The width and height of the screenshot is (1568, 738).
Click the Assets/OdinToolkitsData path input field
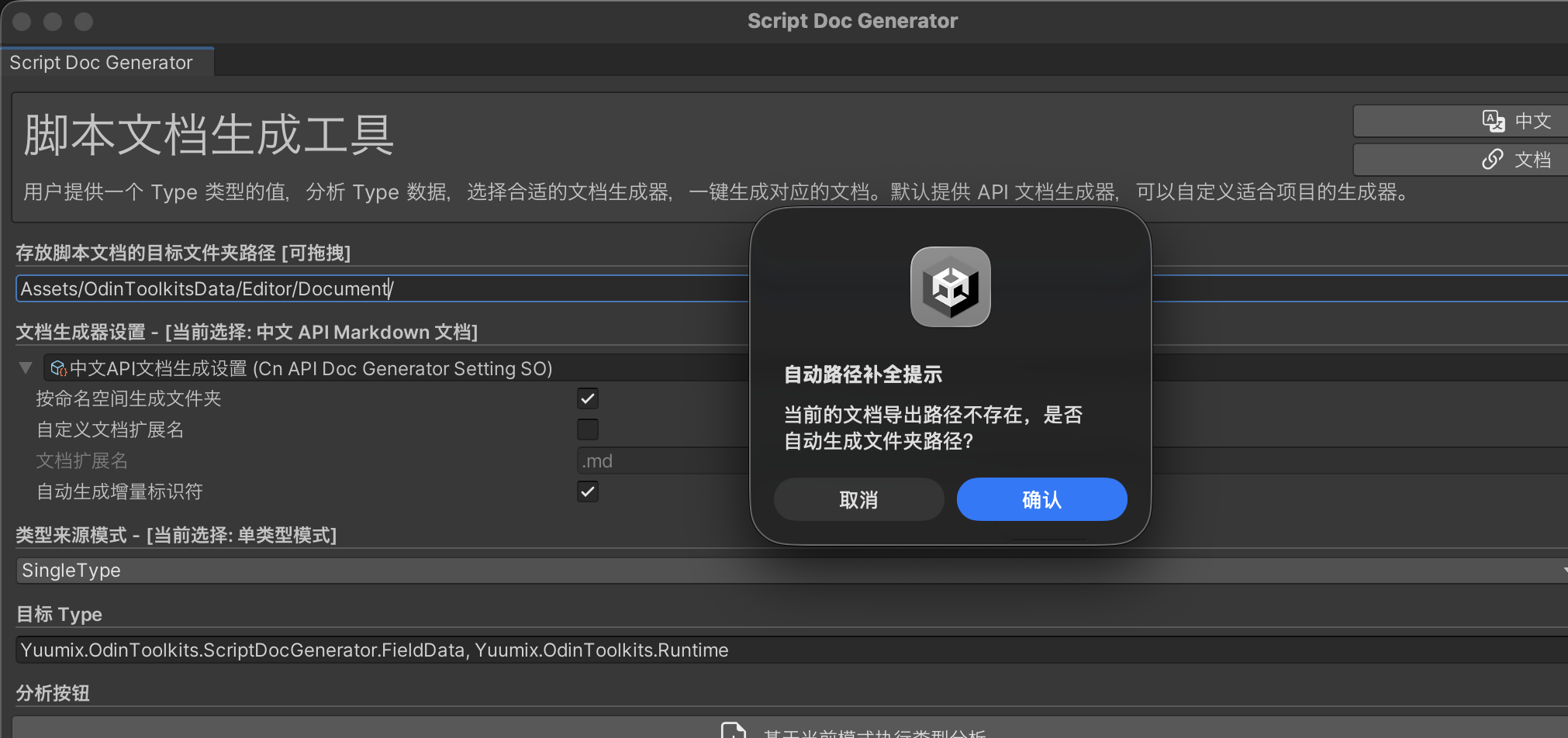[x=380, y=289]
